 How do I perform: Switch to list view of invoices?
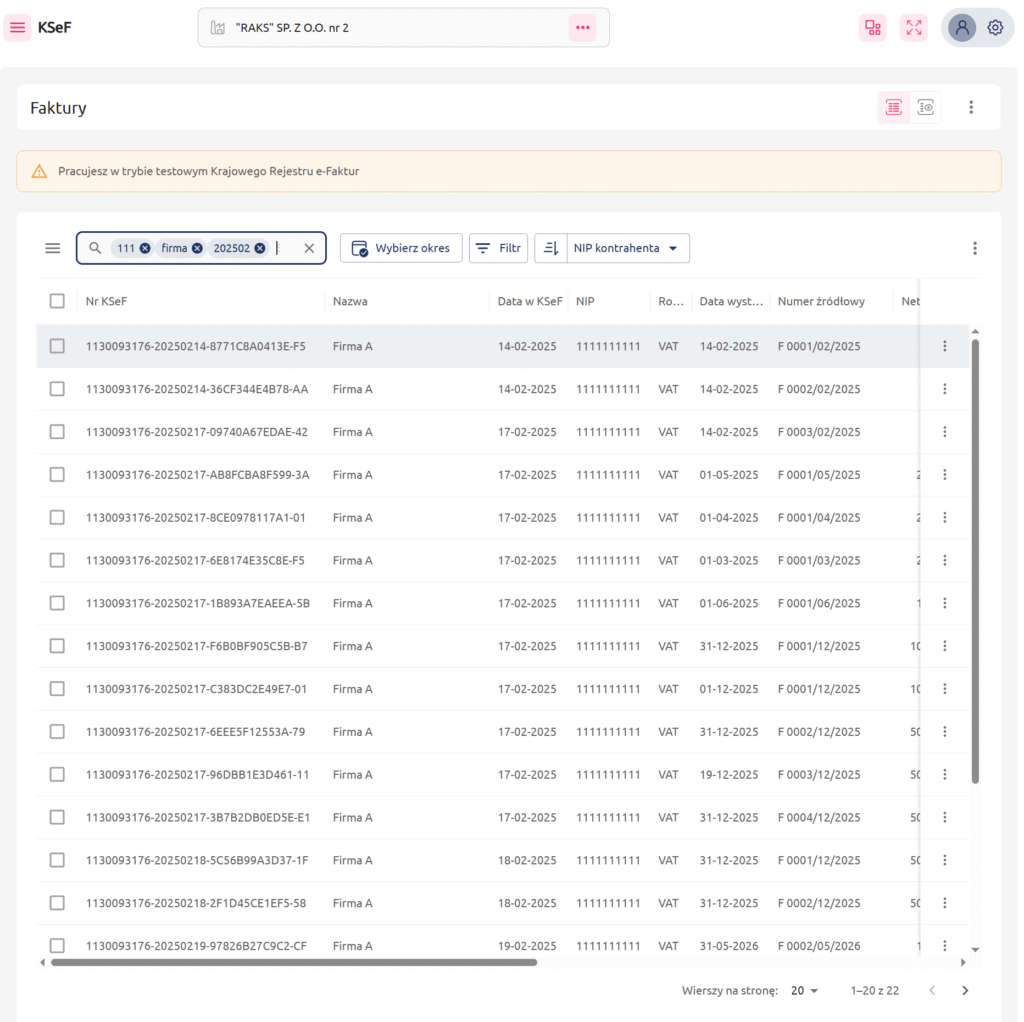pos(893,107)
